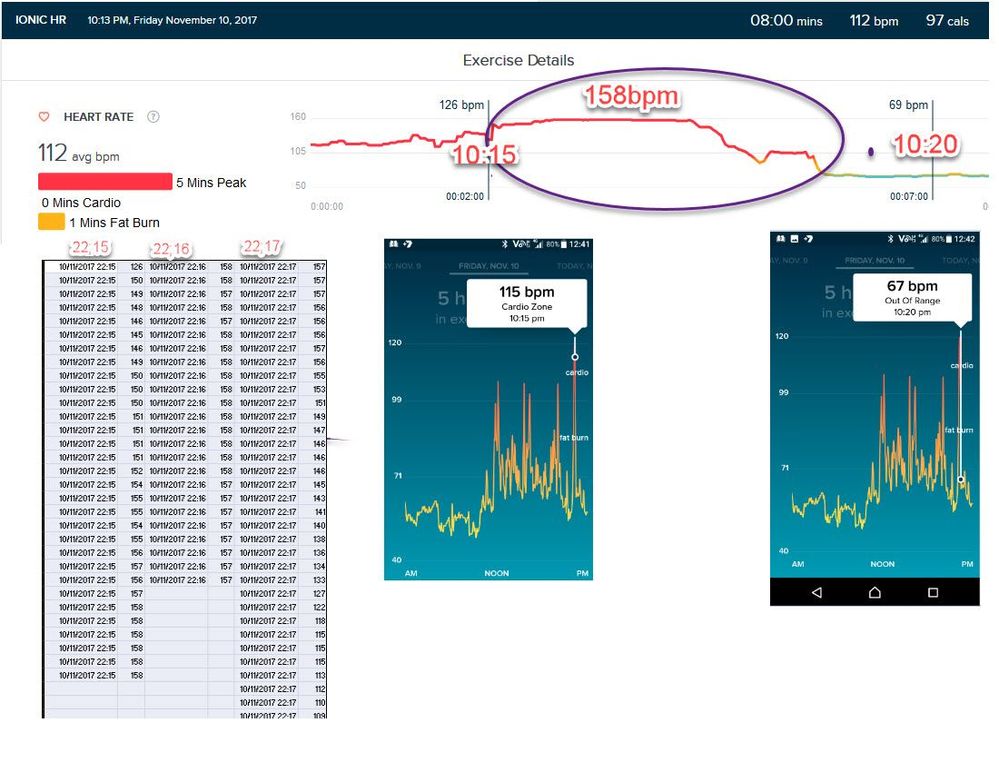Tap the white marker dot on 67 bpm graph
This screenshot has width=999, height=773.
pos(961,479)
